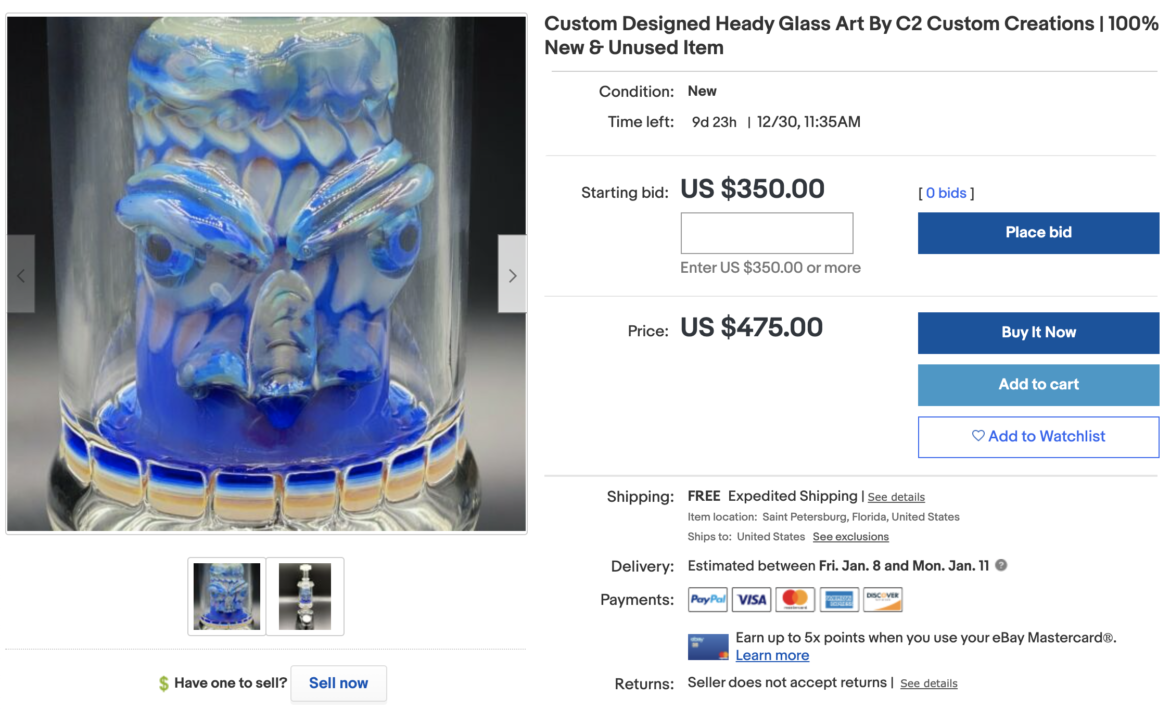Show next product image with right arrow

click(512, 275)
